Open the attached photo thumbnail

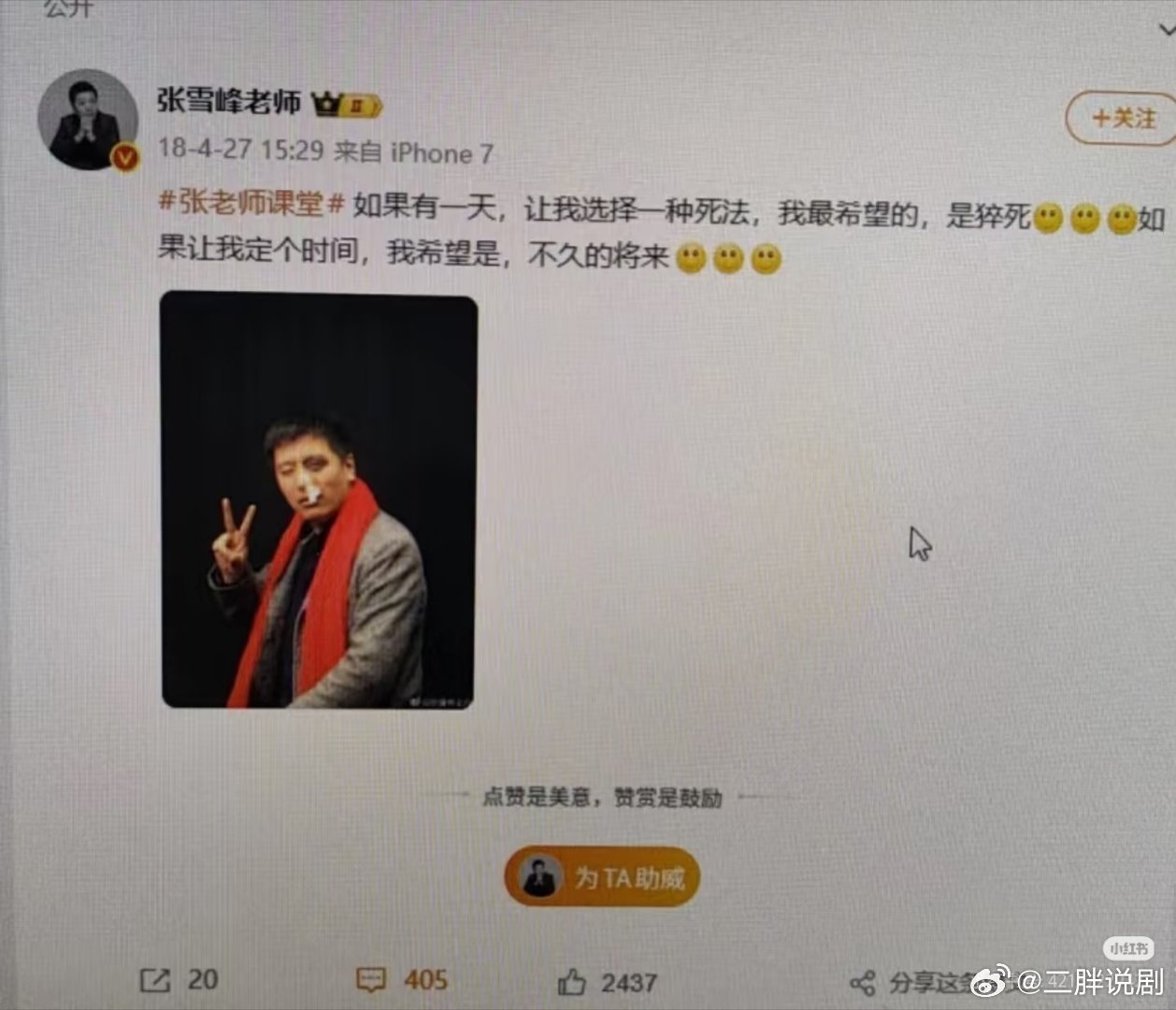coord(319,500)
